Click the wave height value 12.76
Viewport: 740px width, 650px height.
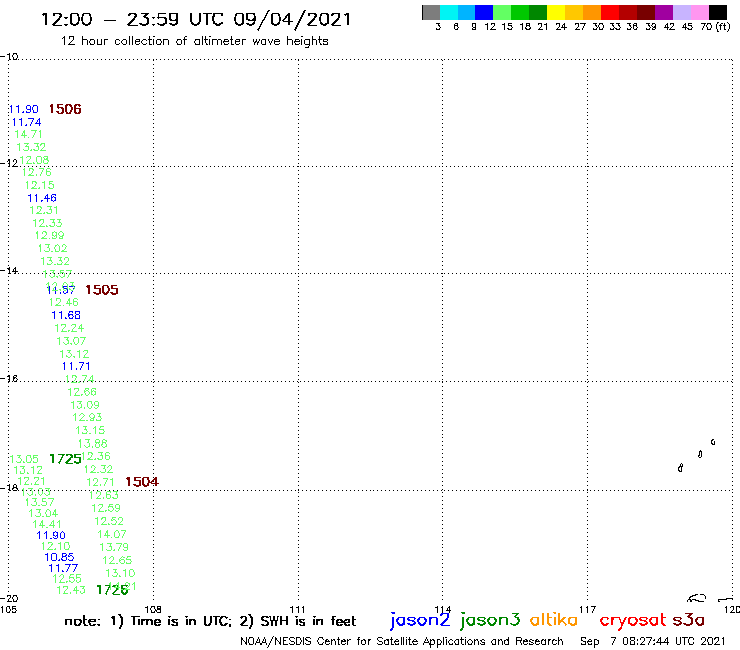click(x=37, y=172)
